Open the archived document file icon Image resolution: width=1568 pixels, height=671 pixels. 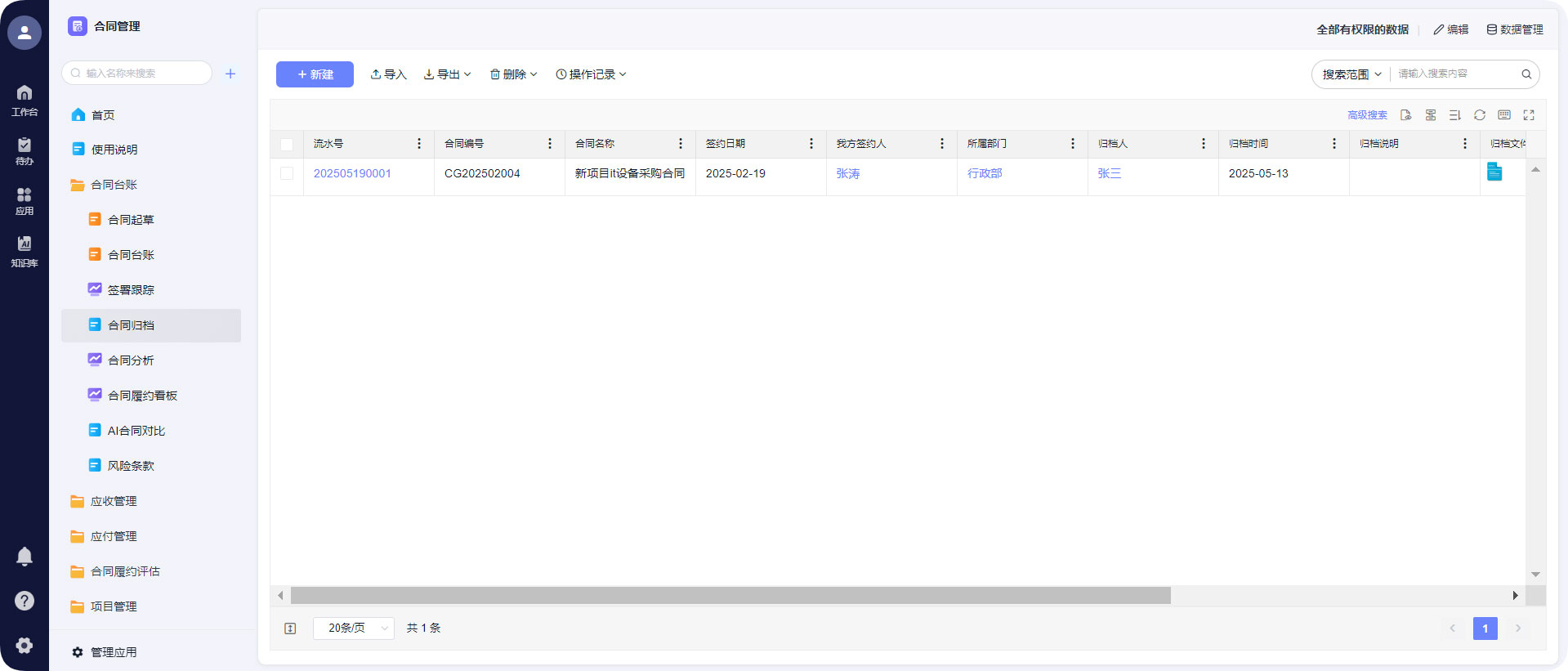1494,172
